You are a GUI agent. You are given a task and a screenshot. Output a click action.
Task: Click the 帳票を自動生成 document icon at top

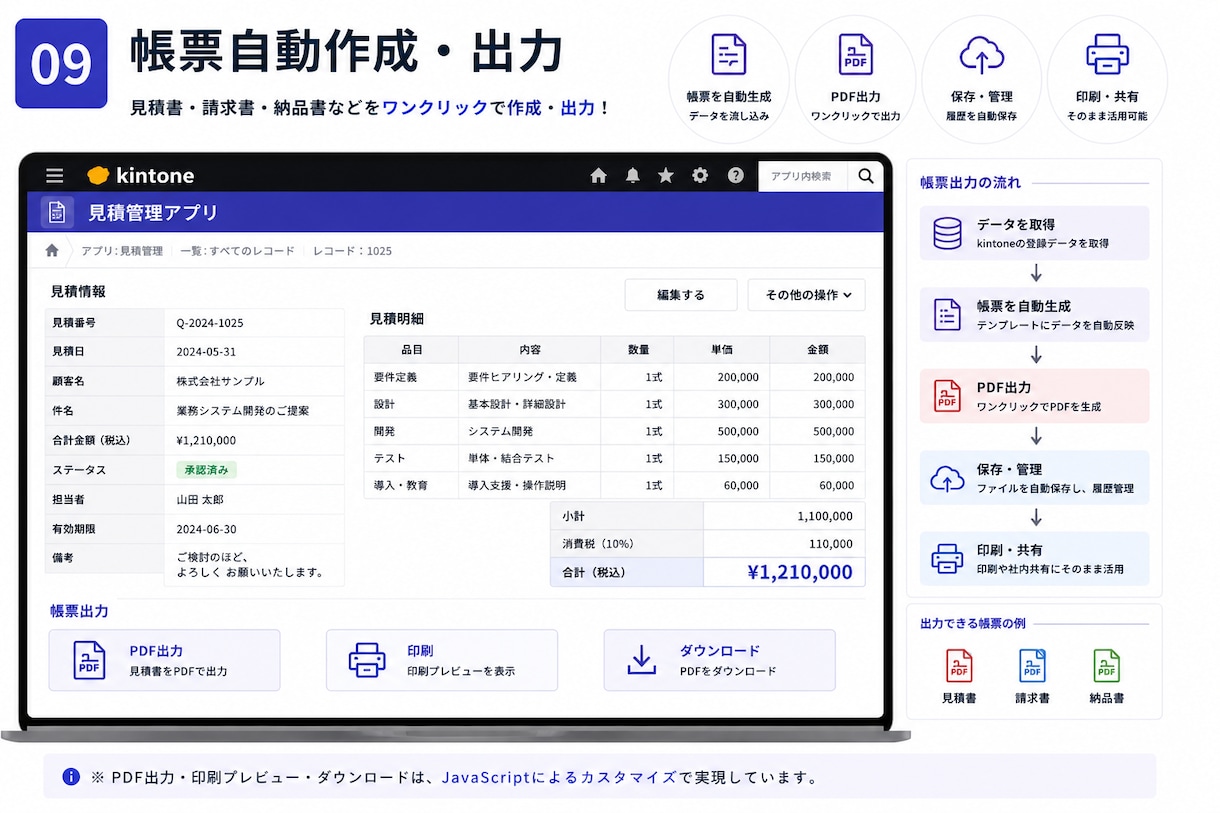729,54
